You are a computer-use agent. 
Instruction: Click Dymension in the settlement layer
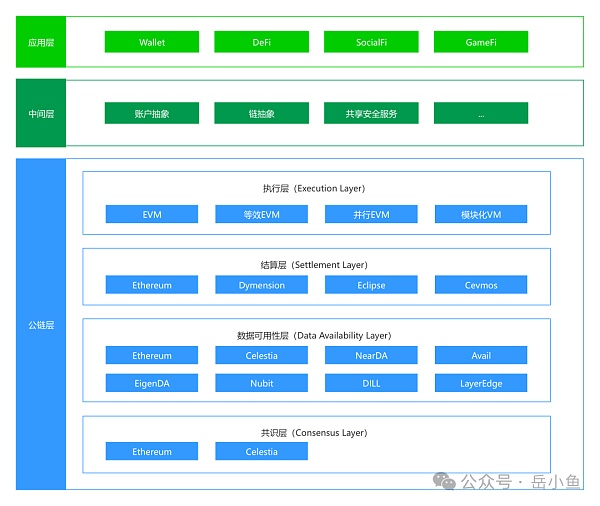point(261,285)
